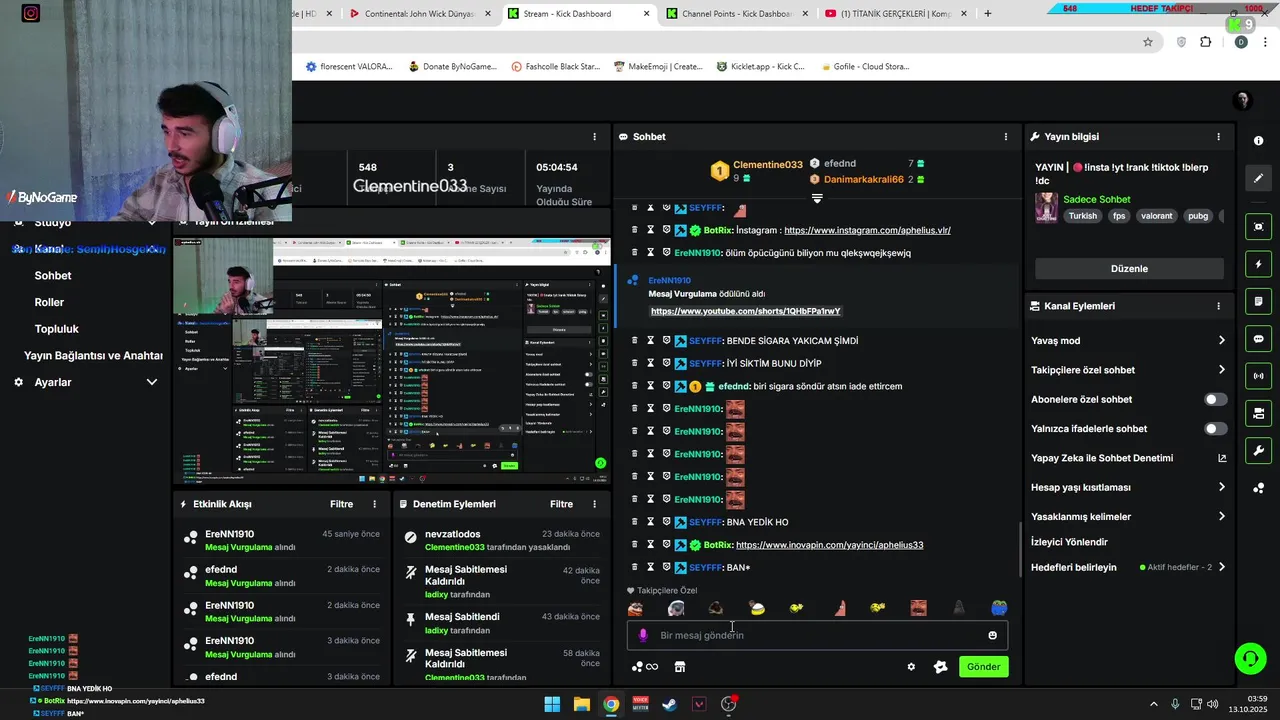
Task: Click the star badge icon beside Gönder
Action: (940, 667)
